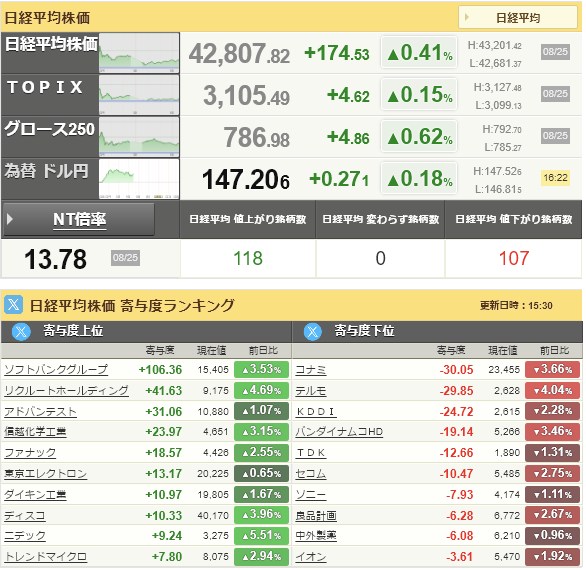Click the green 3.53% badge for ソフトバンクグループ
The width and height of the screenshot is (586, 570).
coord(262,369)
